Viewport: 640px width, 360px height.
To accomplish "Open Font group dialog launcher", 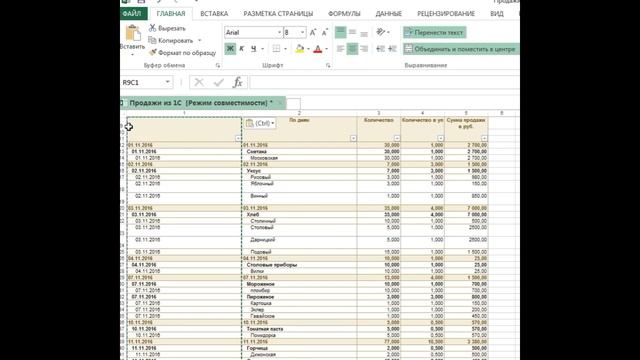I will [328, 65].
